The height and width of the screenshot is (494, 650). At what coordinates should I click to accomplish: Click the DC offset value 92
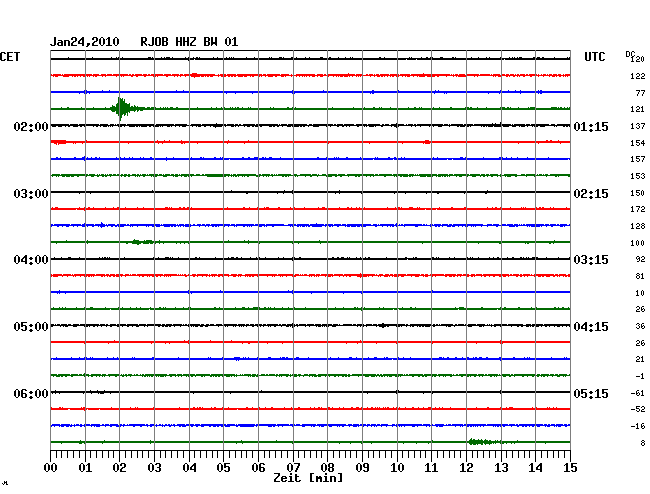(640, 259)
